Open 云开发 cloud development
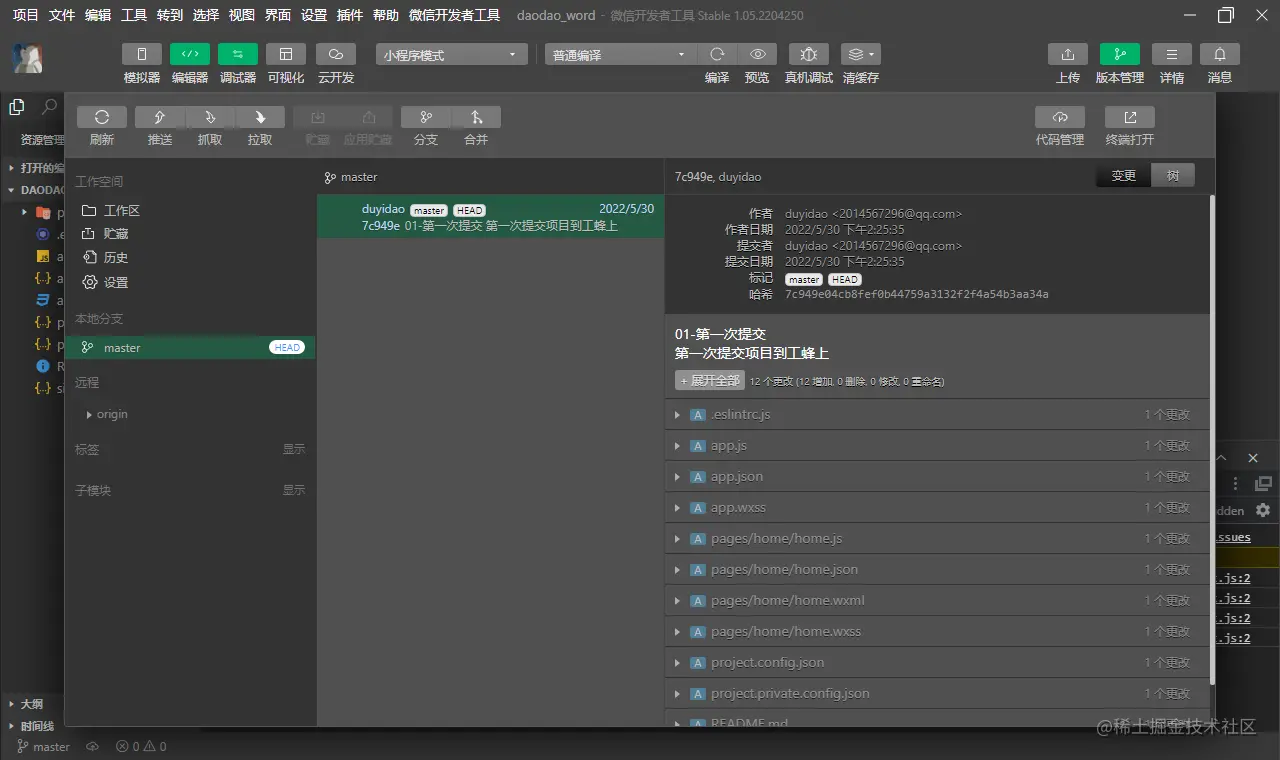This screenshot has height=760, width=1280. tap(336, 54)
